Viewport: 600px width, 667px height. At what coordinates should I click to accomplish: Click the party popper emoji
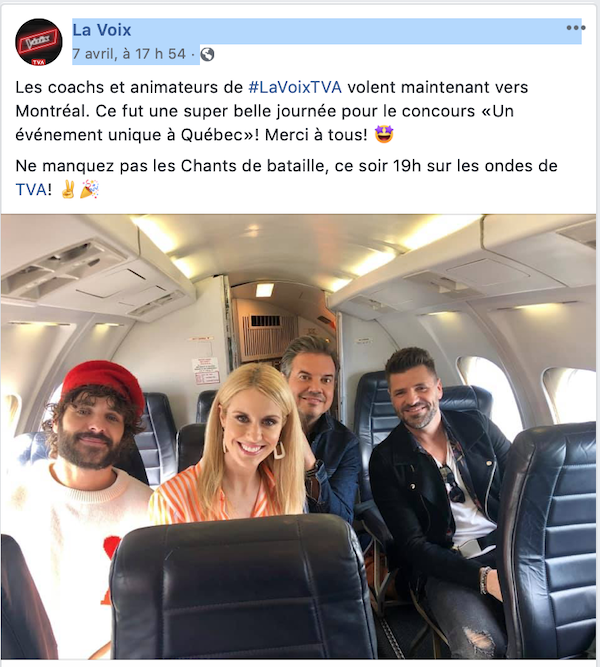(89, 189)
